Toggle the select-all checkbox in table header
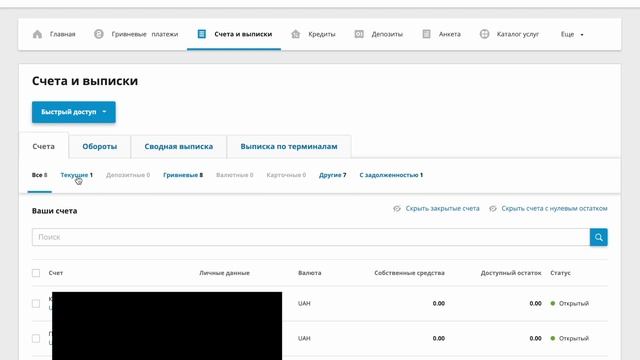 coord(36,273)
